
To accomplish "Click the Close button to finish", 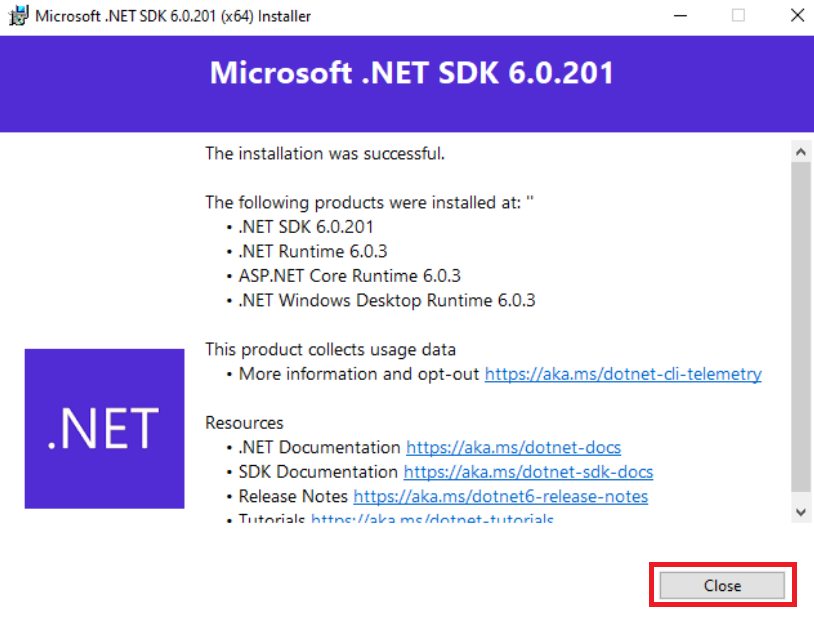I will click(x=722, y=586).
